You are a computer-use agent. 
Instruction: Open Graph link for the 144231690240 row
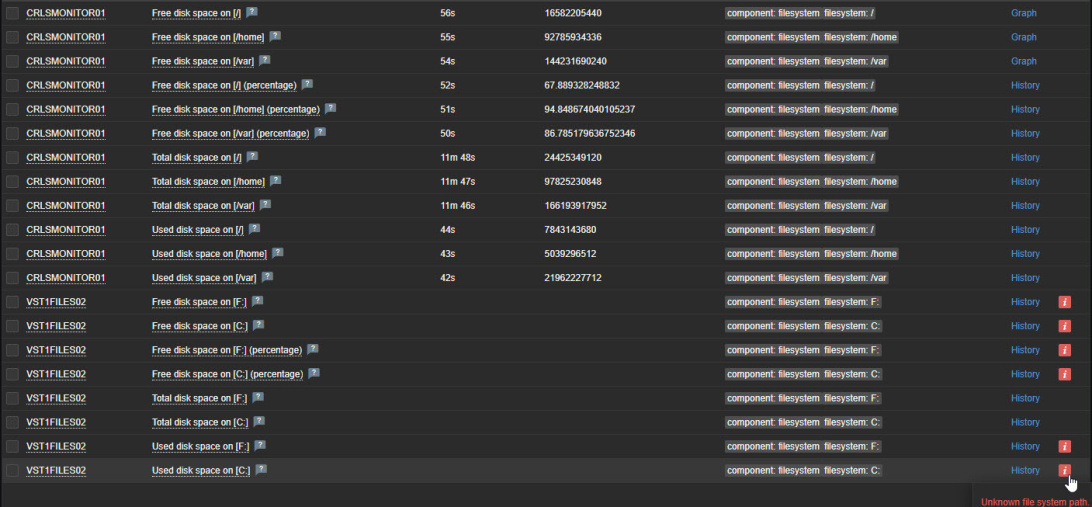tap(1024, 61)
